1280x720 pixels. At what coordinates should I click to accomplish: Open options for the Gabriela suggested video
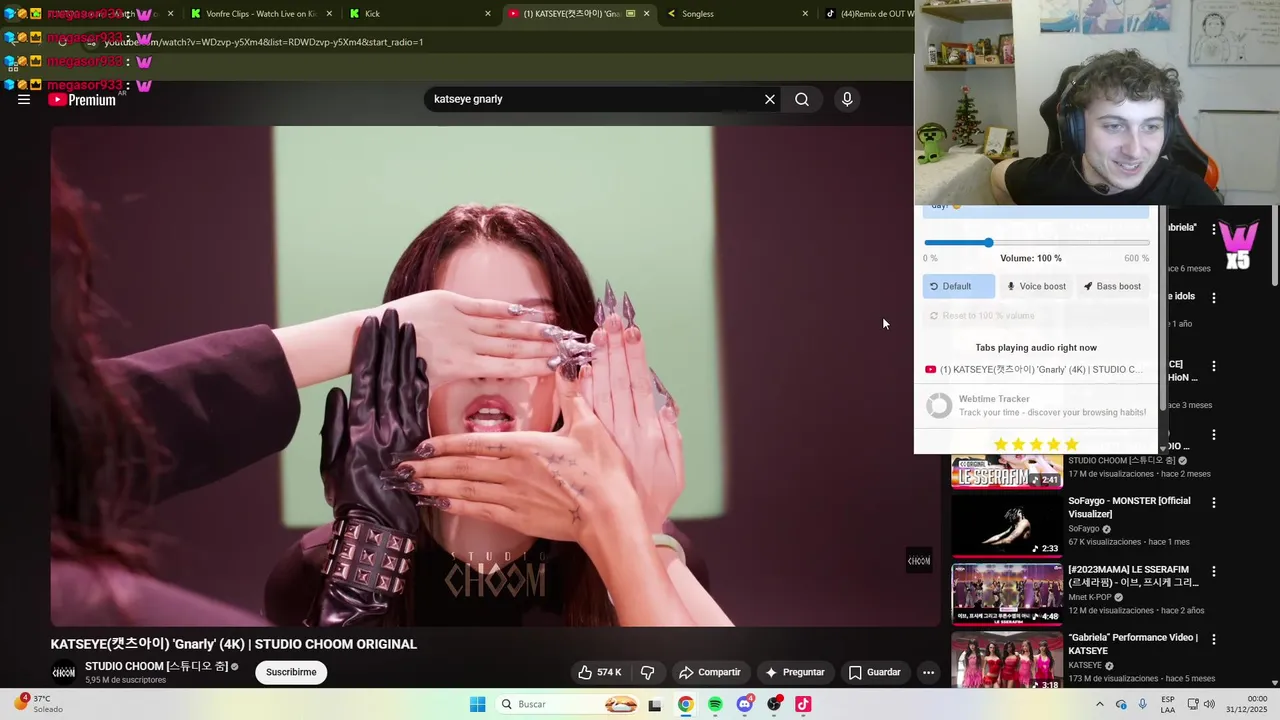click(1214, 229)
